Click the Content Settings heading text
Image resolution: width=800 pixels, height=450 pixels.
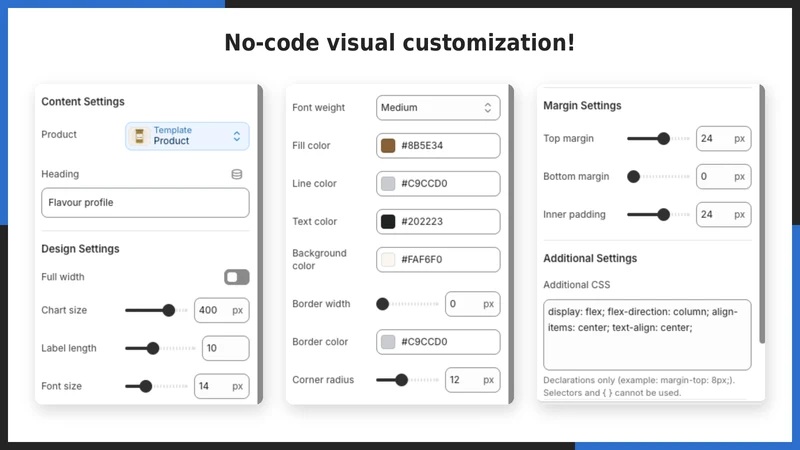click(x=83, y=102)
